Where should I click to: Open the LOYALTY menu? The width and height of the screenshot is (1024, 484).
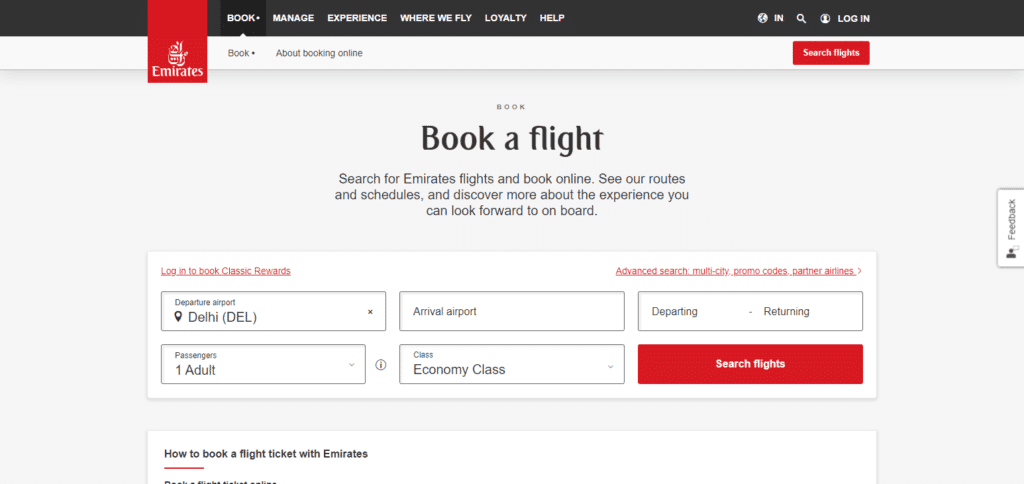[x=505, y=18]
